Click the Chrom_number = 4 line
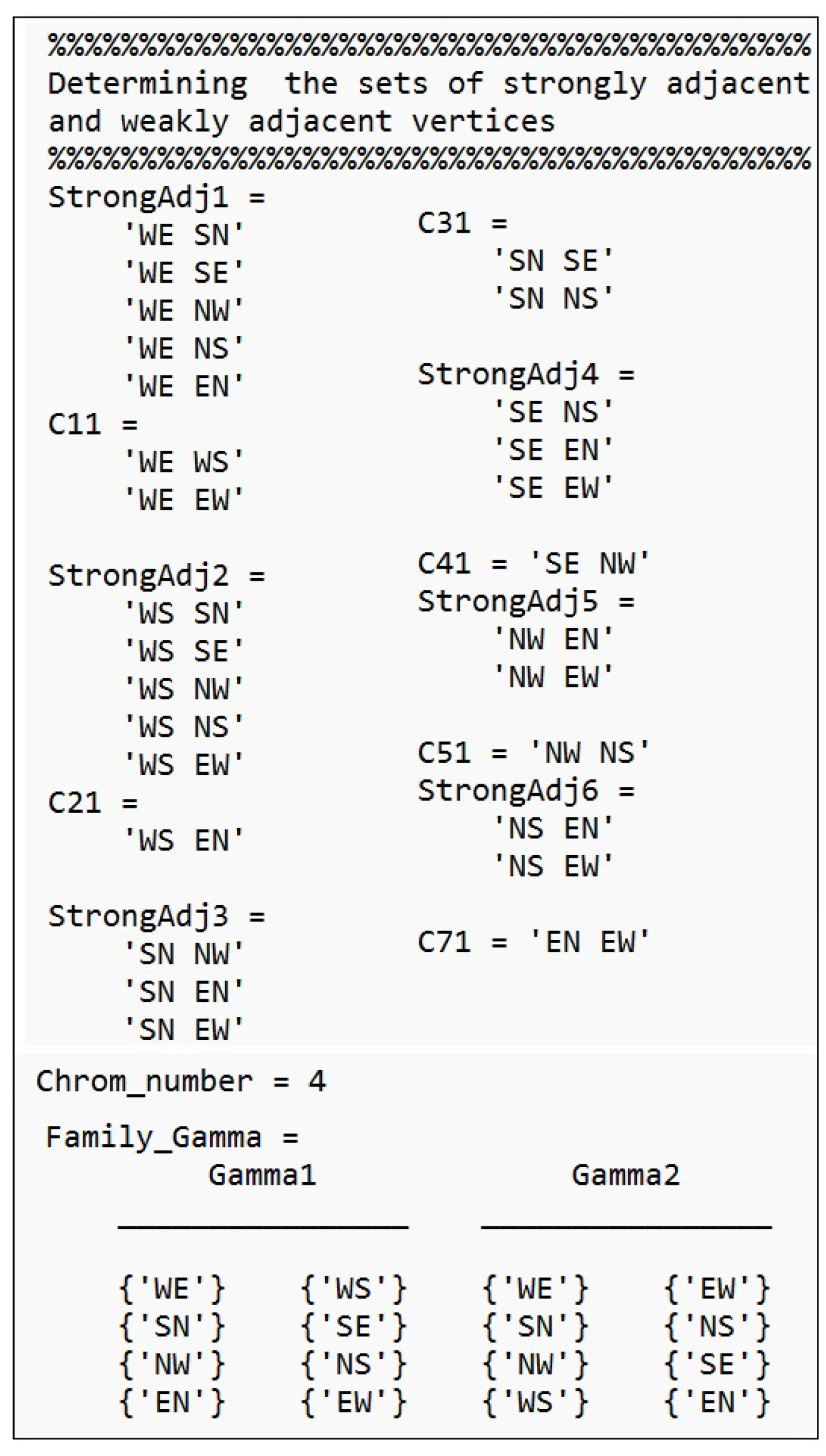This screenshot has height=1456, width=826. click(x=181, y=1081)
